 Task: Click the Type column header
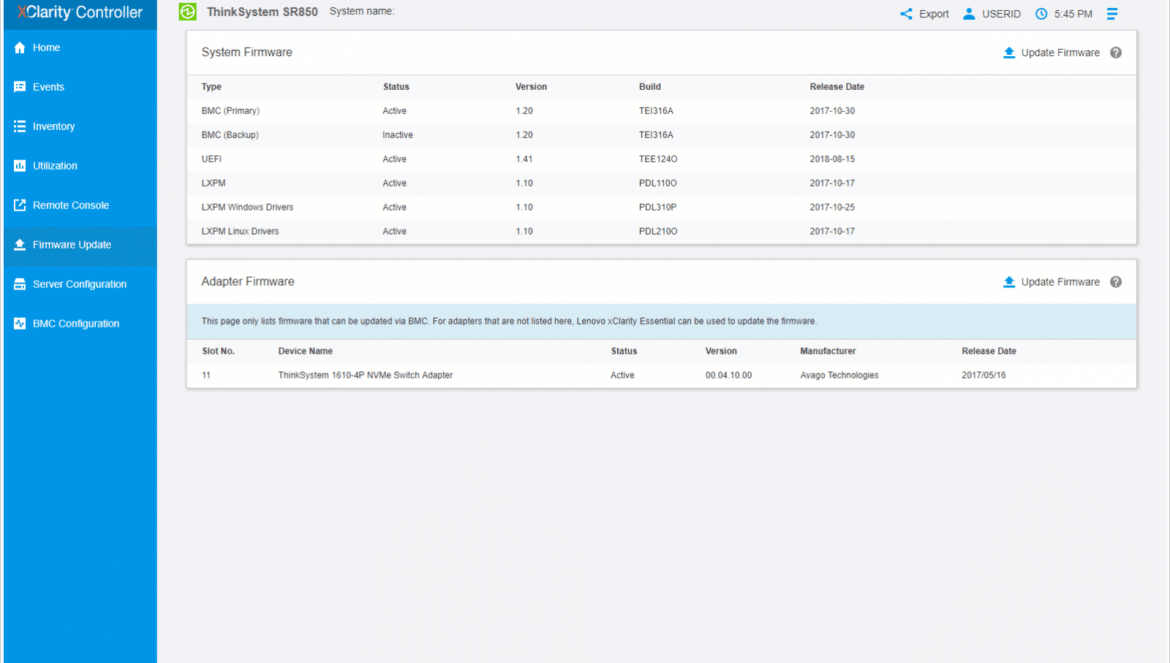coord(211,87)
